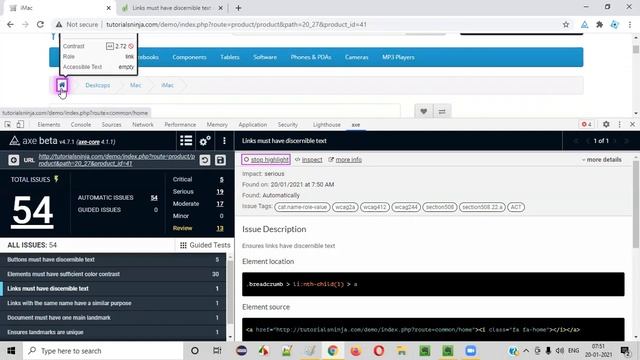This screenshot has height=360, width=640.
Task: Open DevTools settings gear
Action: pos(606,124)
